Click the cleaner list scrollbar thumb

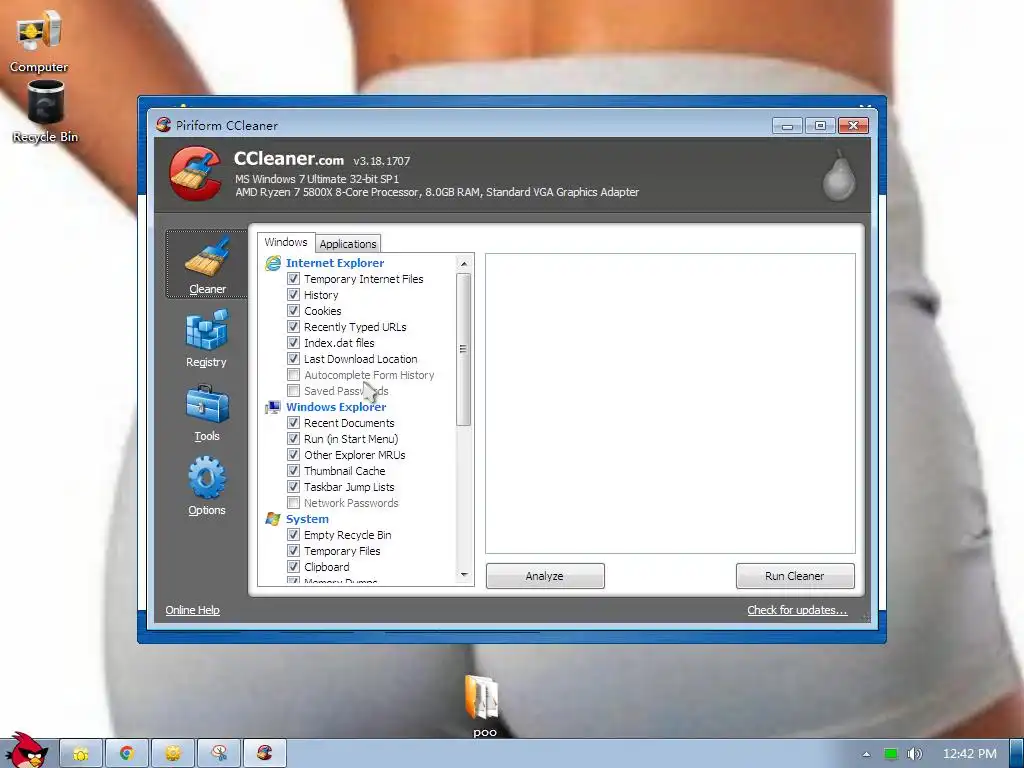coord(464,349)
